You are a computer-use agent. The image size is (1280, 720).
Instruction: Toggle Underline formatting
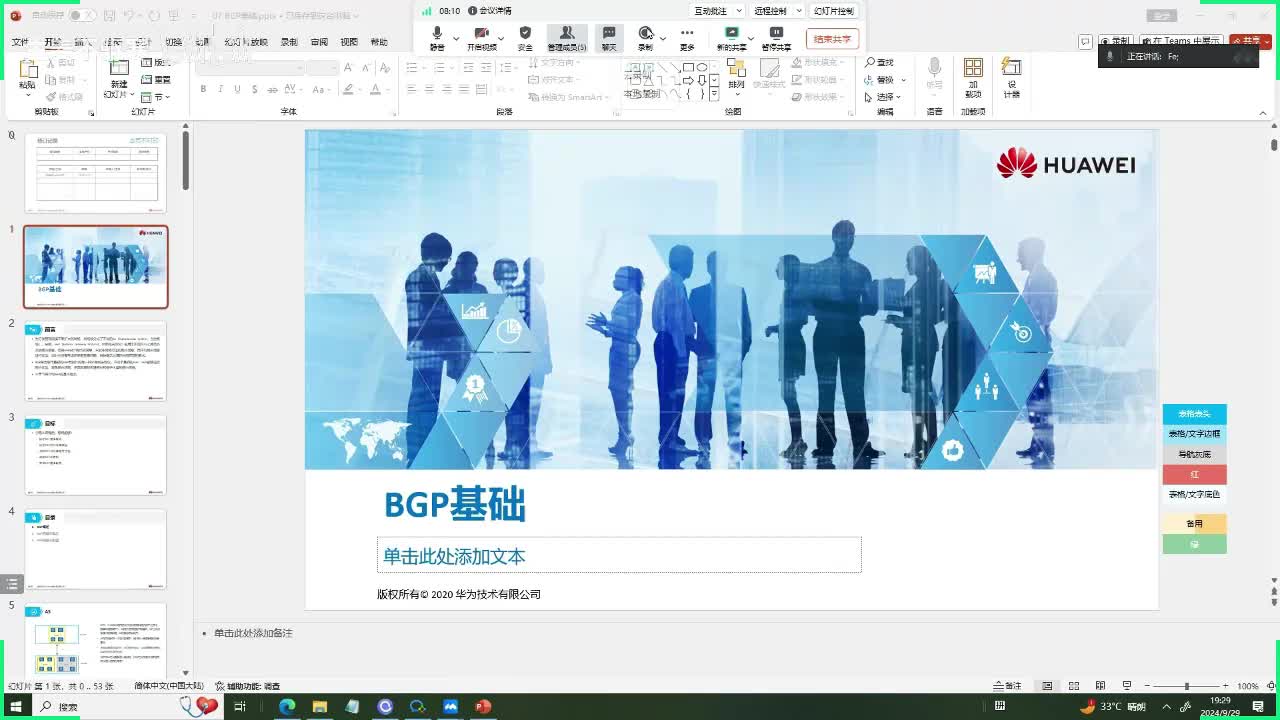coord(237,89)
